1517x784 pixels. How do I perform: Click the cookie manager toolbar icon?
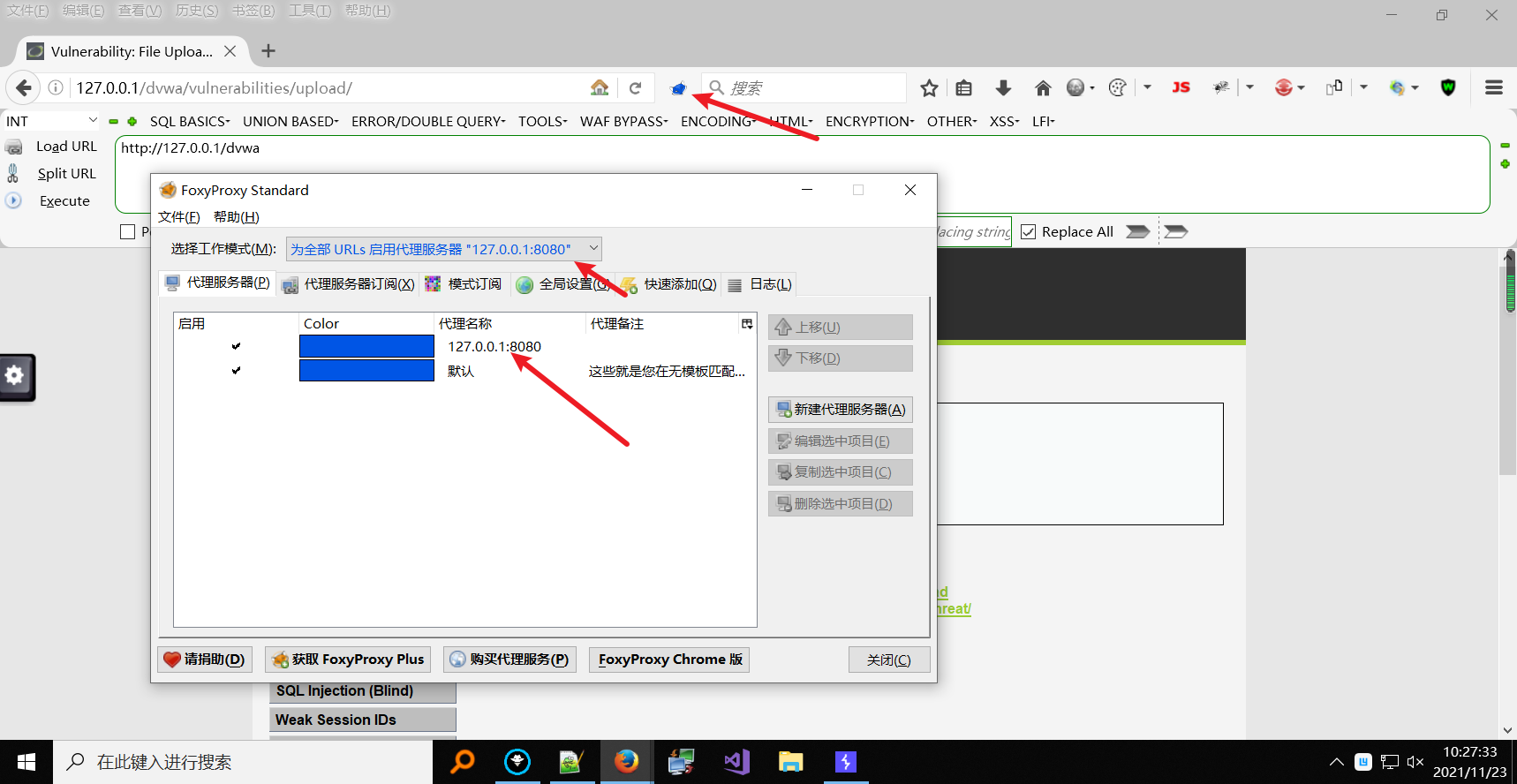(1117, 87)
